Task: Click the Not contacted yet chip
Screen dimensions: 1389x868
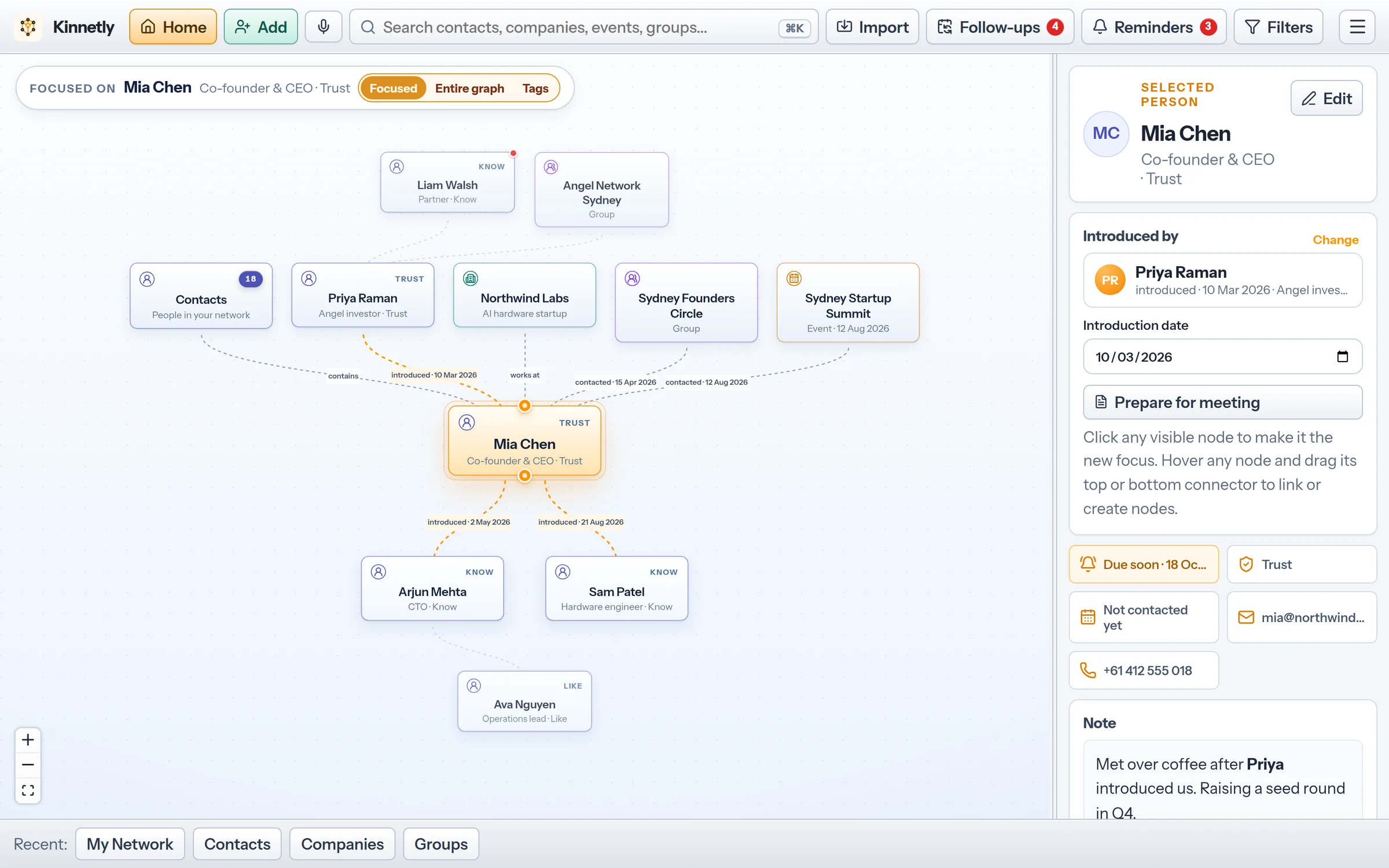Action: (x=1144, y=617)
